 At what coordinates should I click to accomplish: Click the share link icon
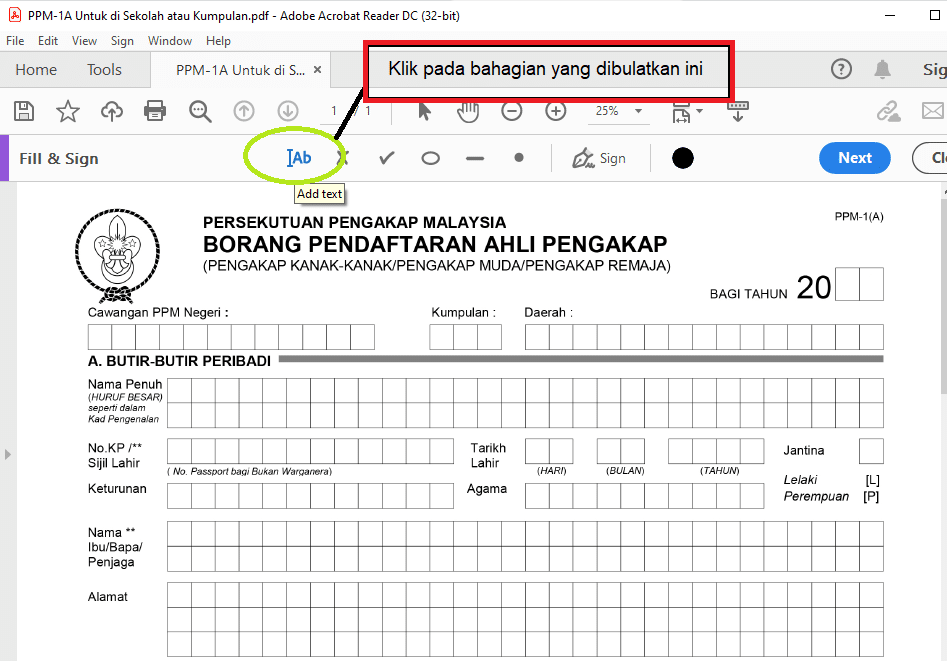(x=888, y=111)
